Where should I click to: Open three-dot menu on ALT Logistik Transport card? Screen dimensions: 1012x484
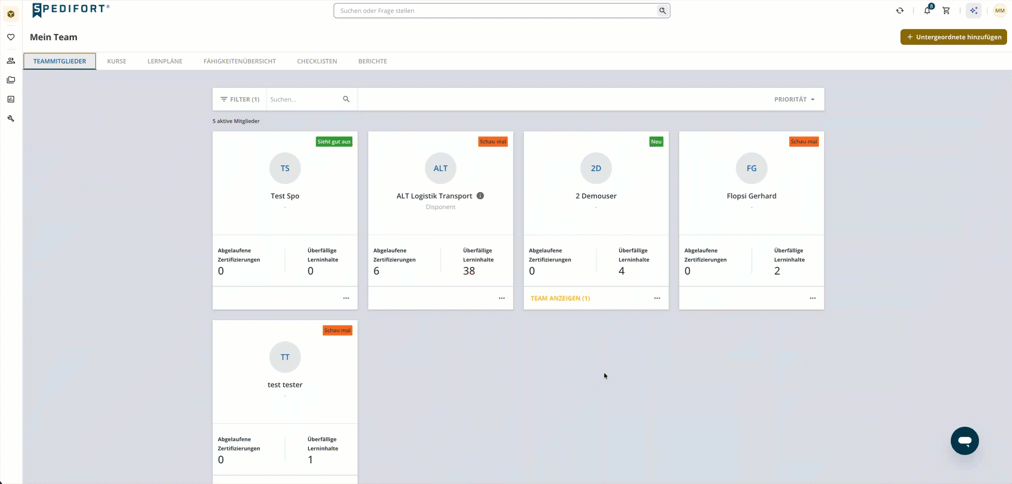(x=501, y=298)
